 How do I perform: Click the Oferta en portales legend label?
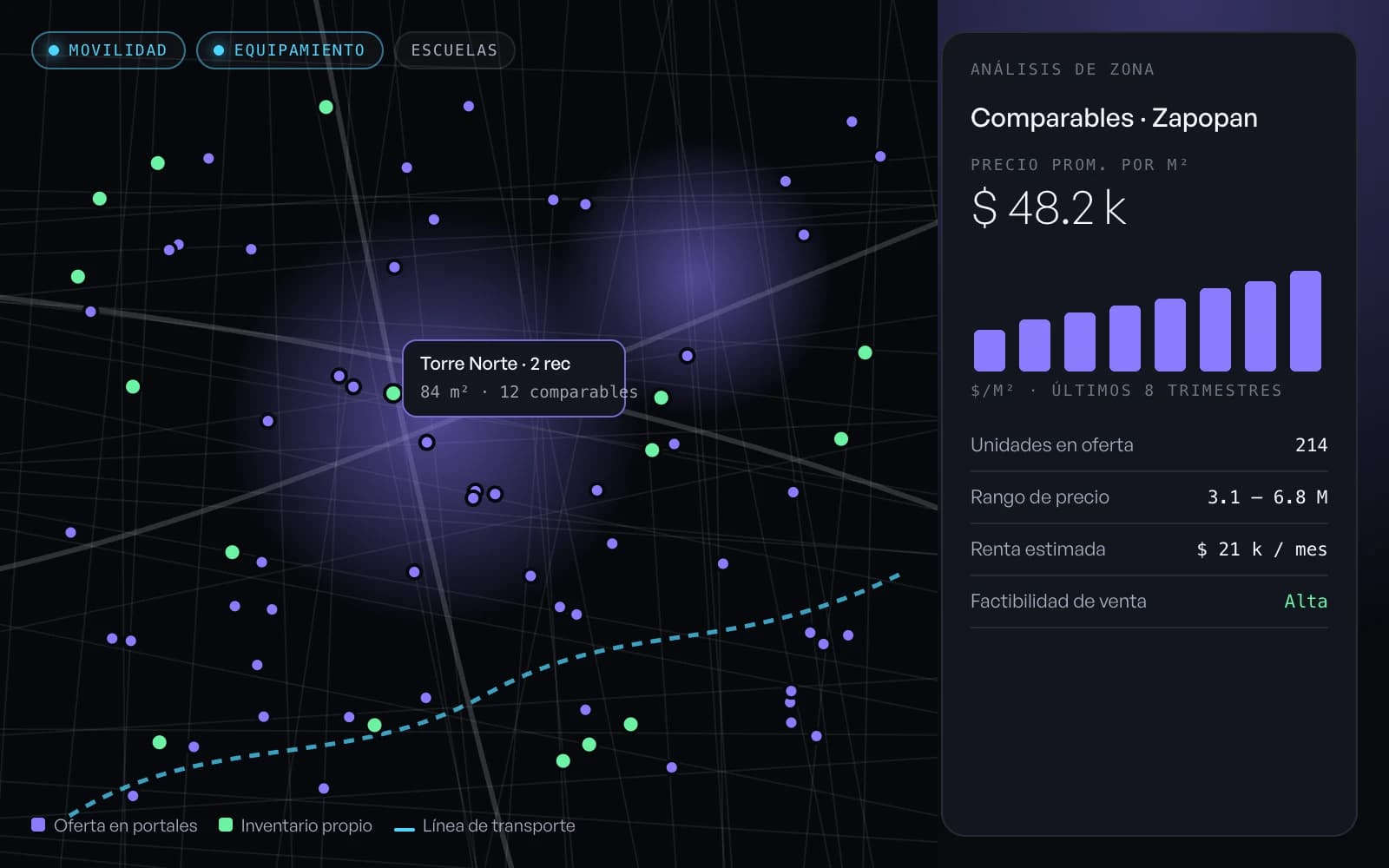pyautogui.click(x=126, y=825)
